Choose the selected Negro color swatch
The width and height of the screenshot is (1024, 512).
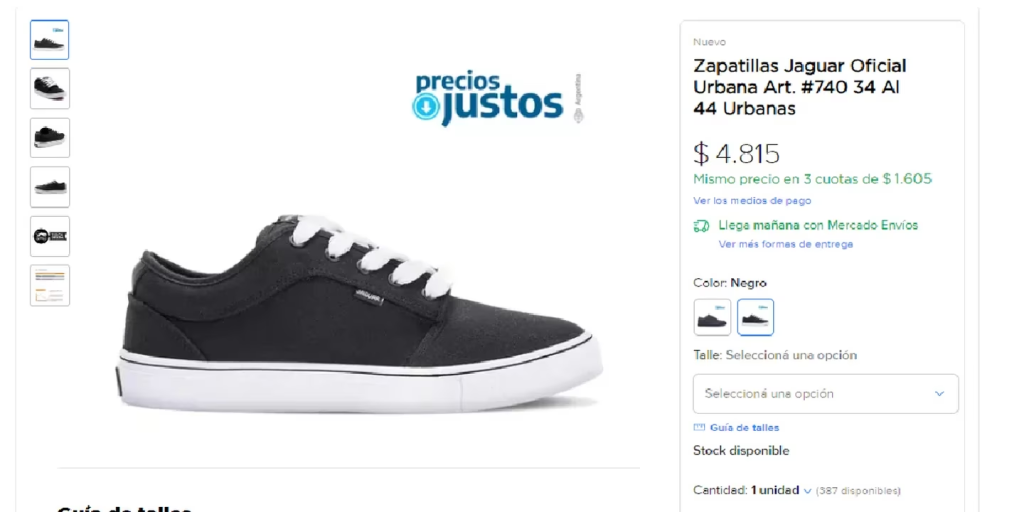(x=755, y=317)
